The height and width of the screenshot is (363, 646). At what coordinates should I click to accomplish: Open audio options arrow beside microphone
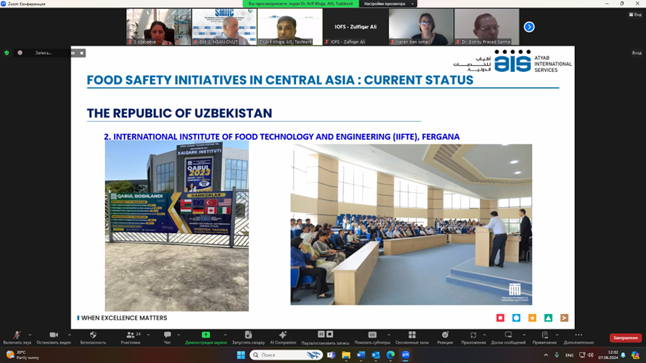point(30,335)
